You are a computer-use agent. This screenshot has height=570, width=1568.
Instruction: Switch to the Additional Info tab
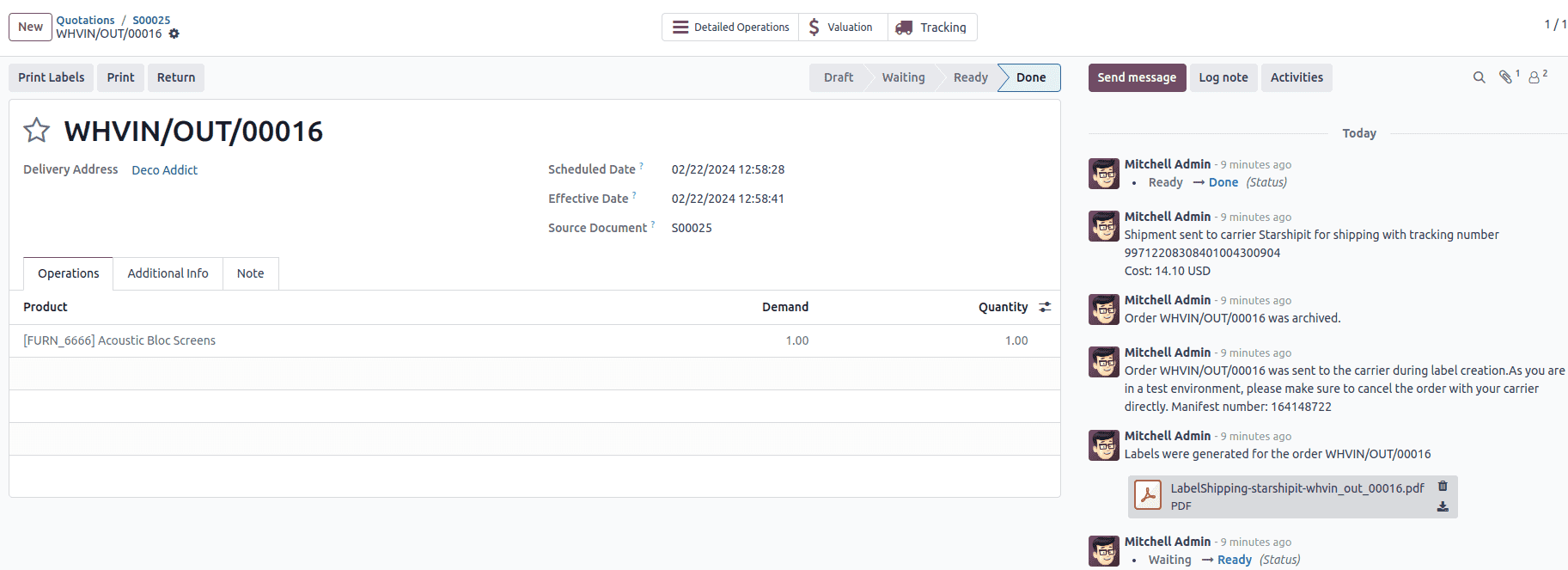tap(168, 273)
